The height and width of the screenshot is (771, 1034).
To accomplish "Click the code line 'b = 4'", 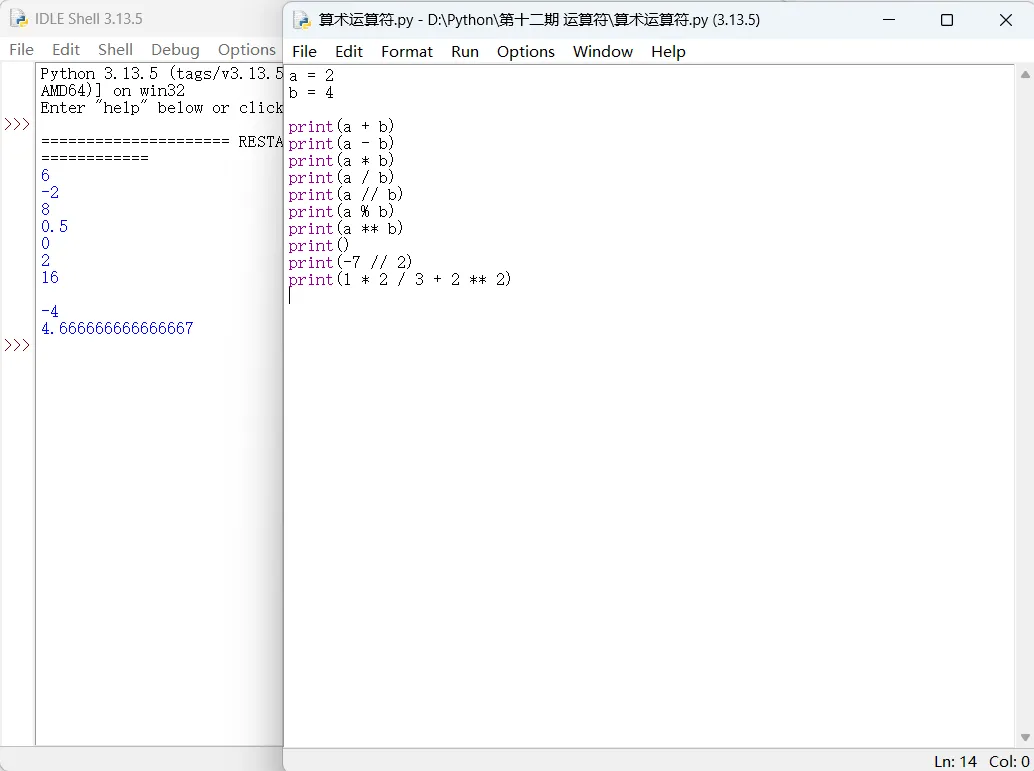I will point(311,92).
